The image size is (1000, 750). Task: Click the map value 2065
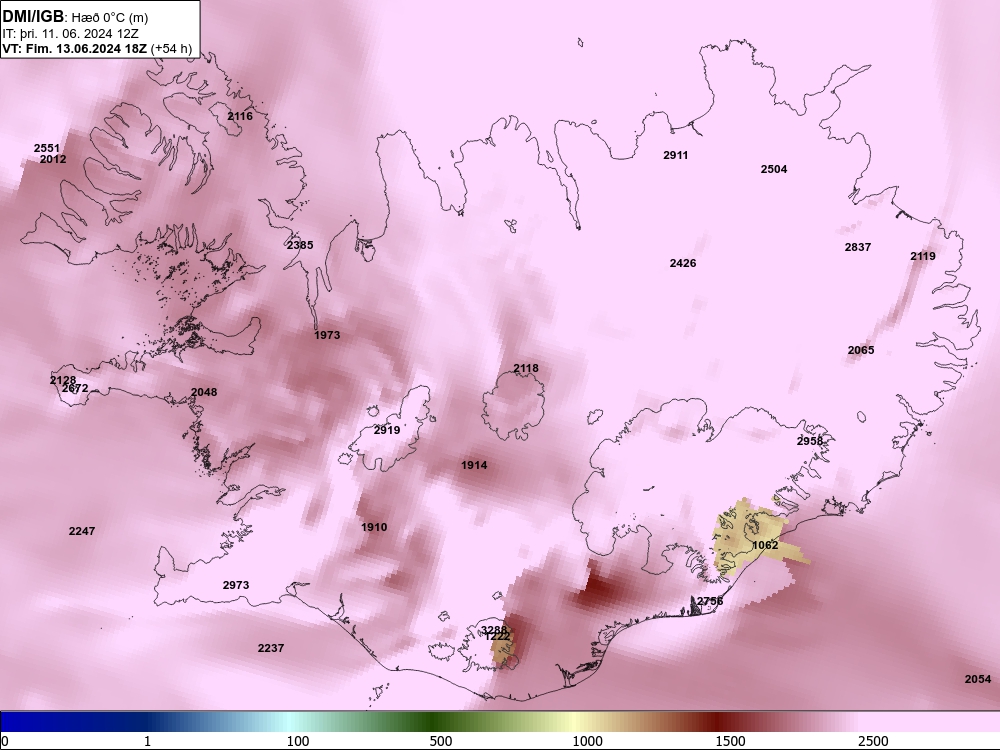(x=861, y=350)
